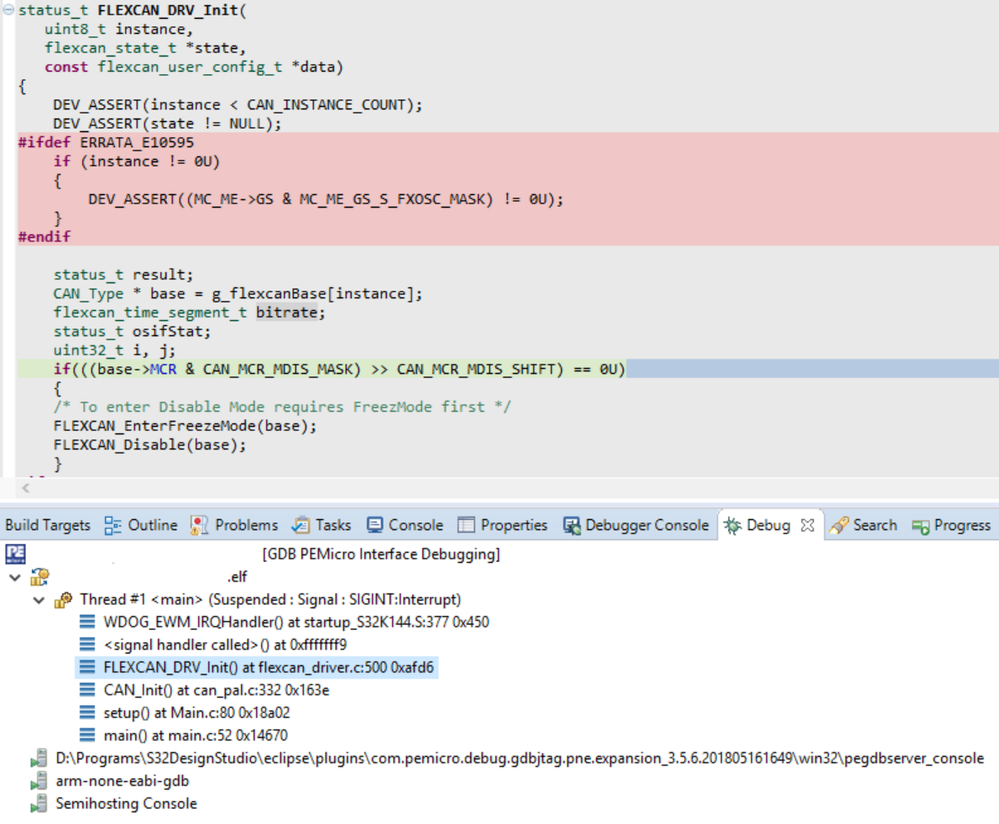Screen dimensions: 999x824
Task: Collapse the Thread #1 main node
Action: tap(39, 600)
